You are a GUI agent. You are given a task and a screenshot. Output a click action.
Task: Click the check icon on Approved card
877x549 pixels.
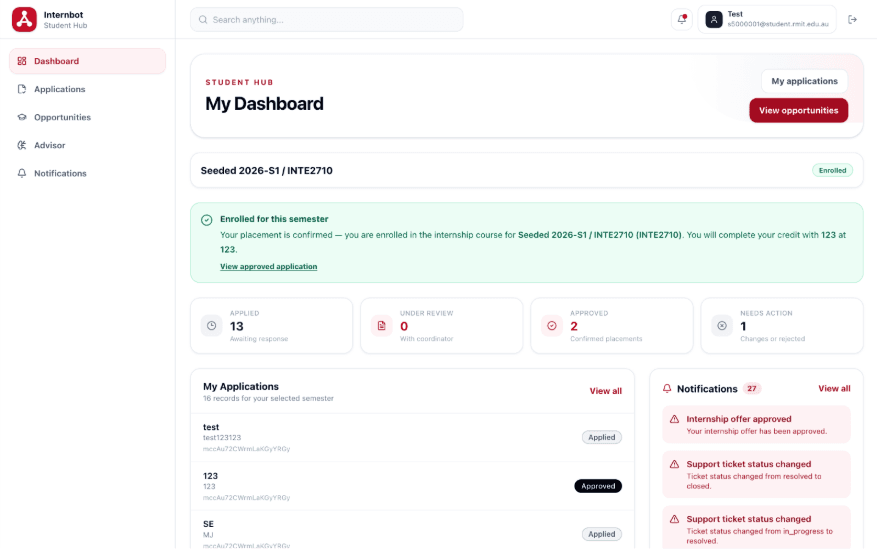tap(551, 325)
